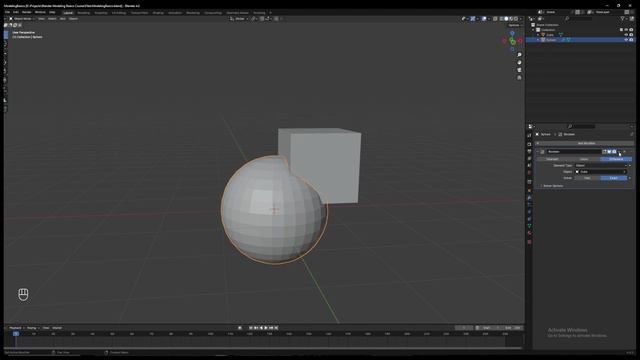Viewport: 640px width, 360px height.
Task: Toggle Boolean modifier viewport display icon
Action: click(609, 152)
